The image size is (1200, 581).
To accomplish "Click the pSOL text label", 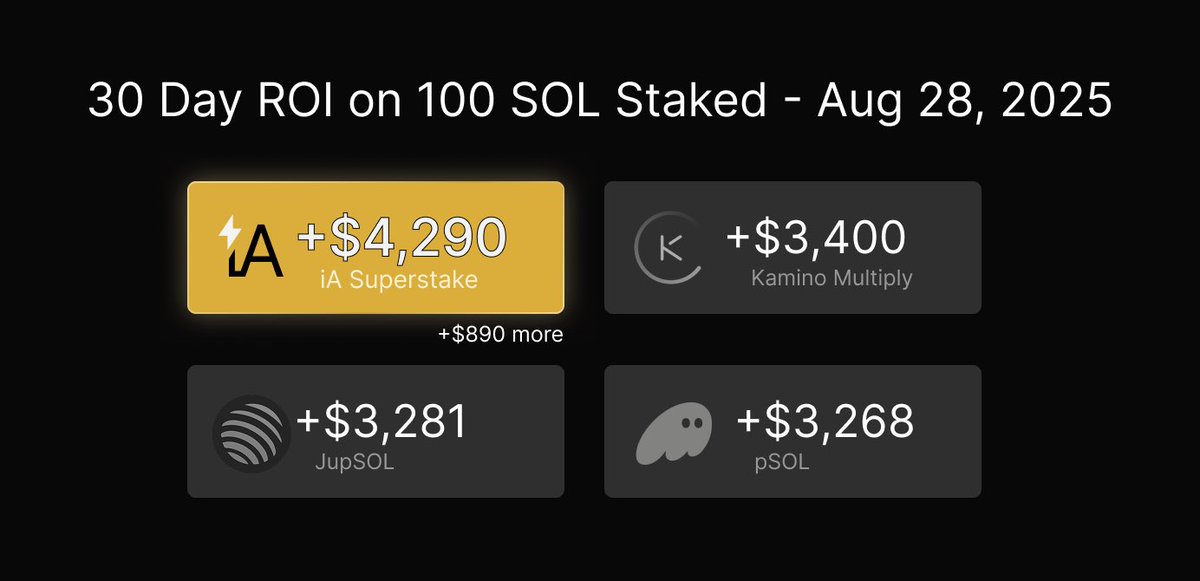I will pos(779,464).
